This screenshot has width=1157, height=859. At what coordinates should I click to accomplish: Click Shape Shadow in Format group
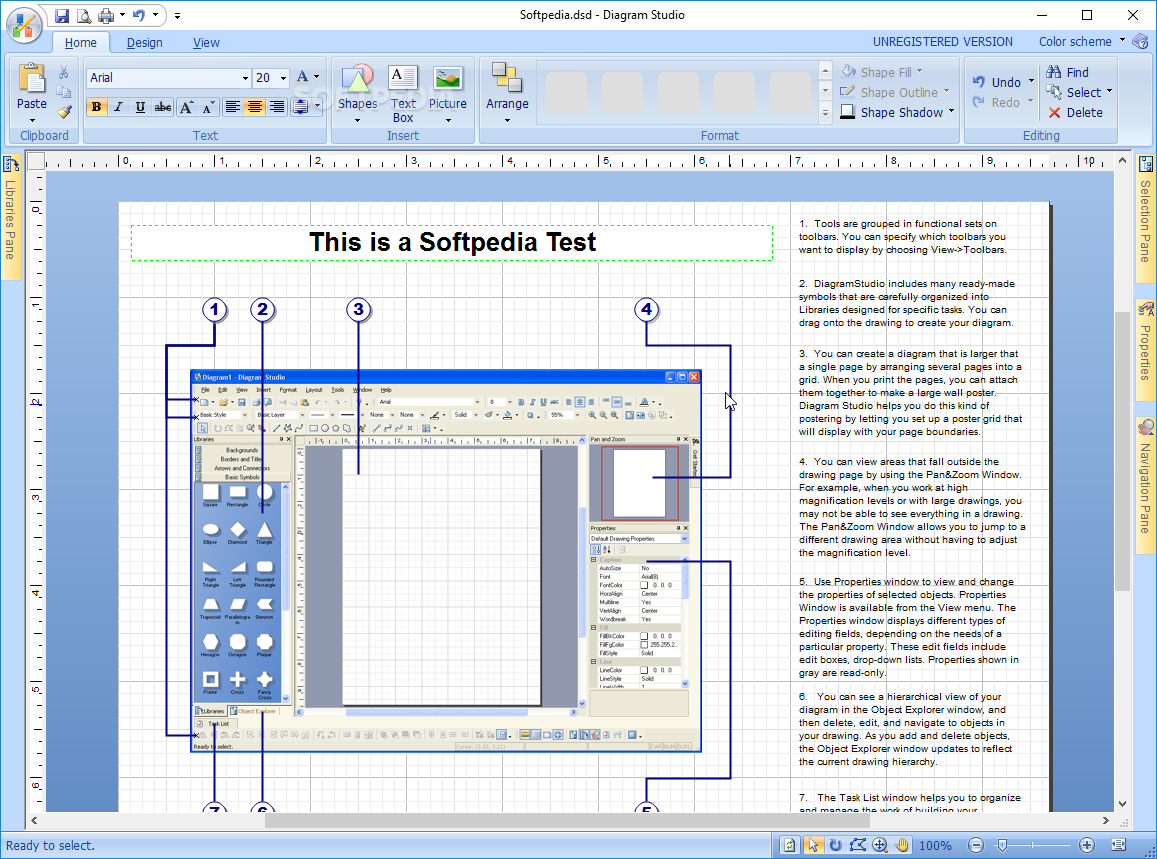click(897, 112)
